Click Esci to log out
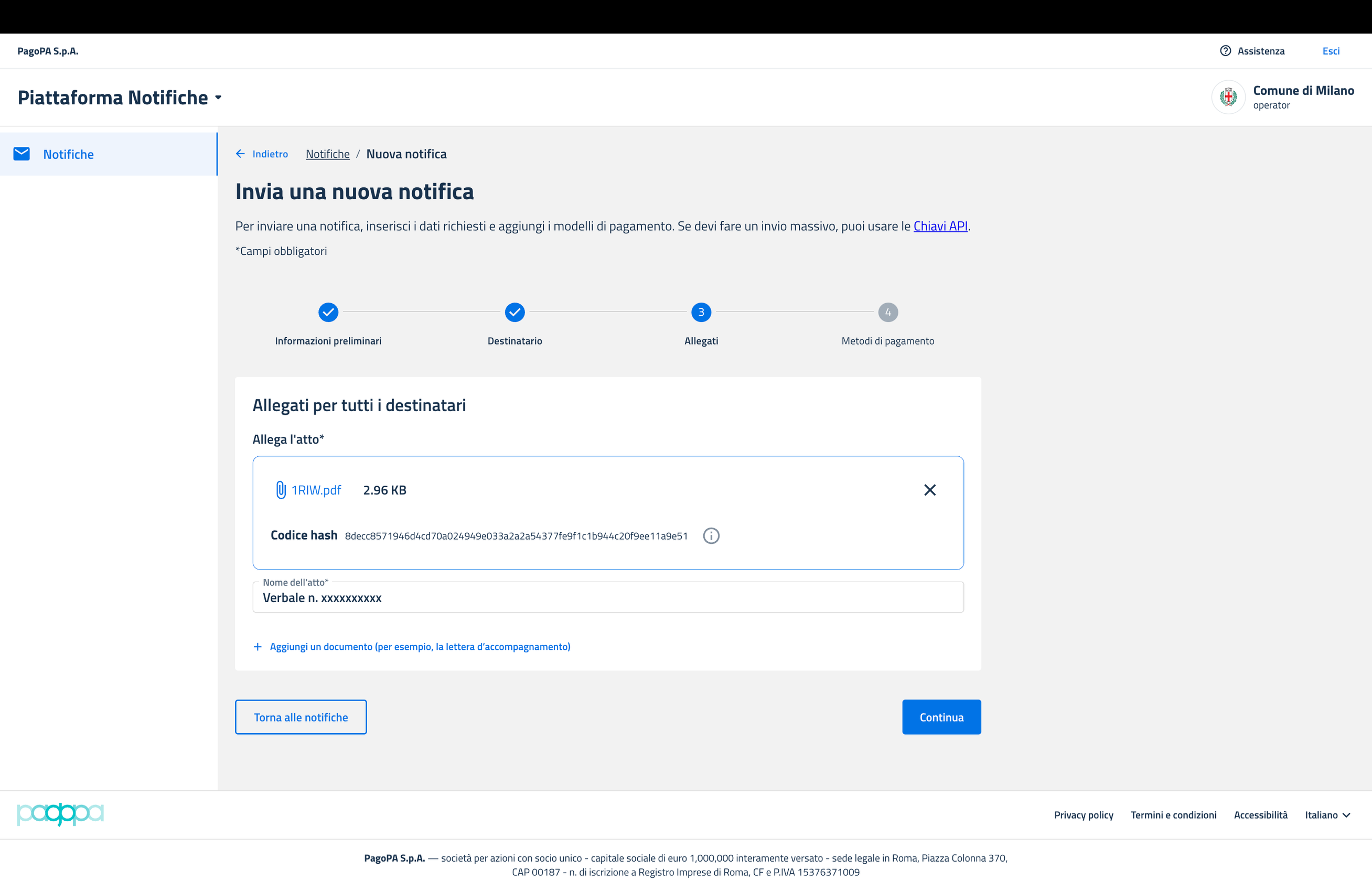 1331,51
